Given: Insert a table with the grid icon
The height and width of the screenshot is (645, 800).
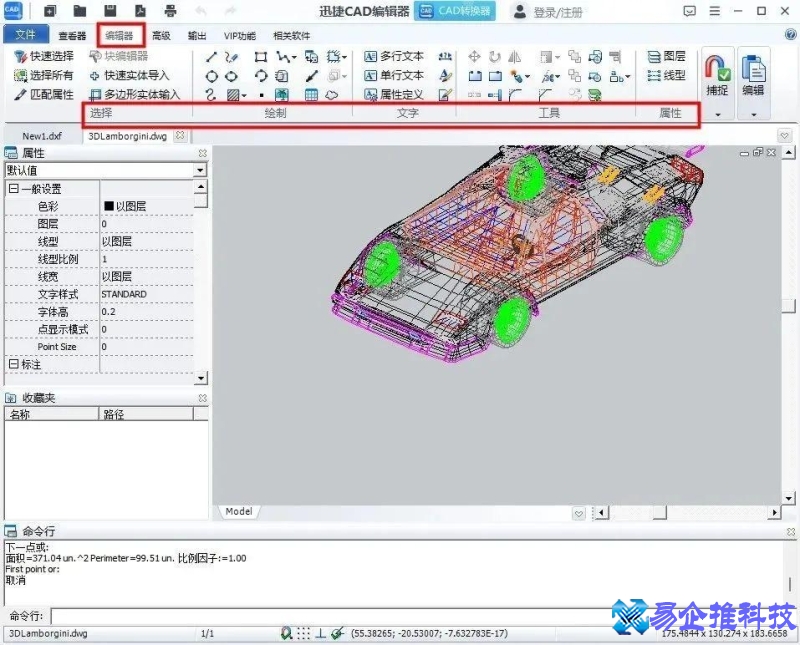Looking at the screenshot, I should click(x=311, y=95).
